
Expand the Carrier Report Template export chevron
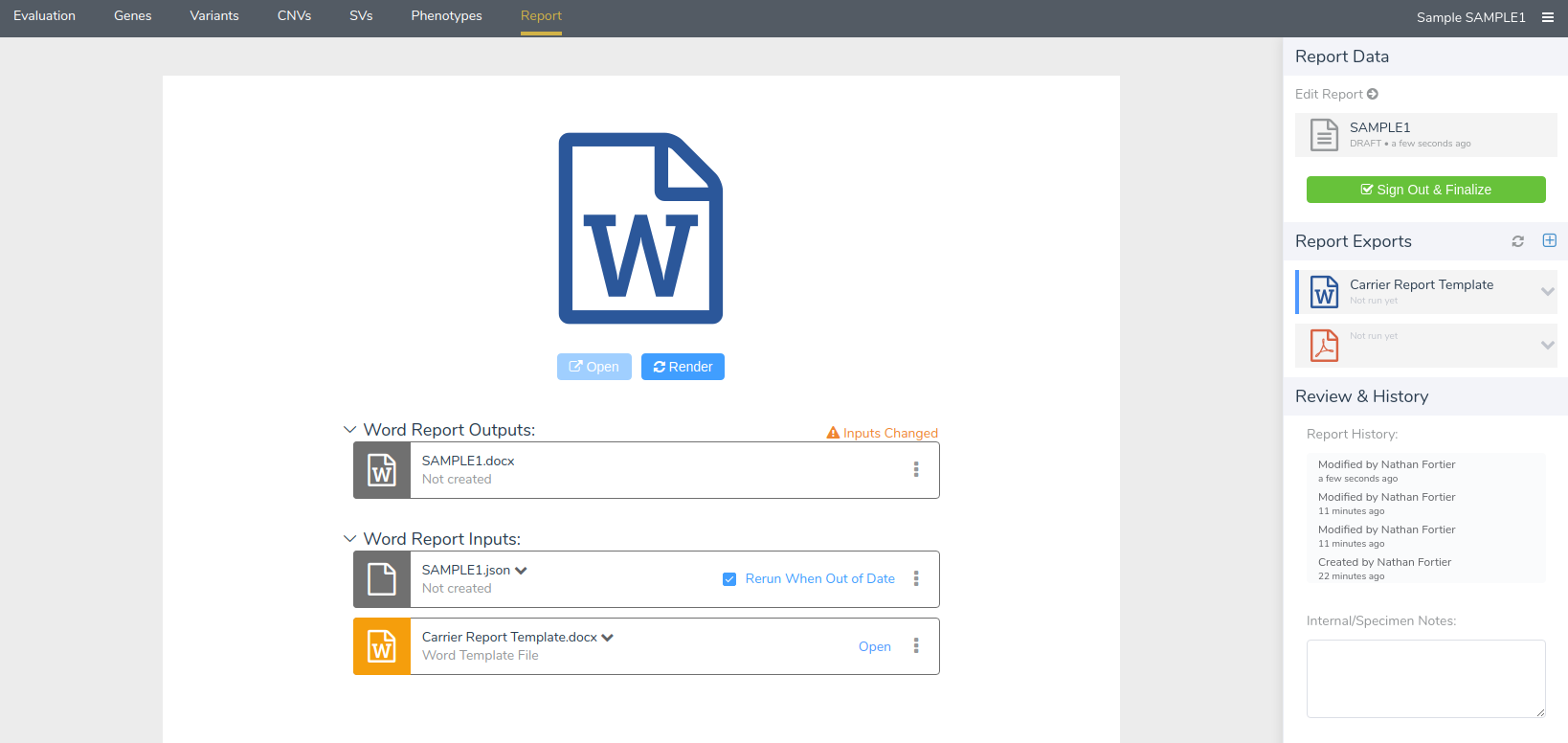(x=1547, y=291)
